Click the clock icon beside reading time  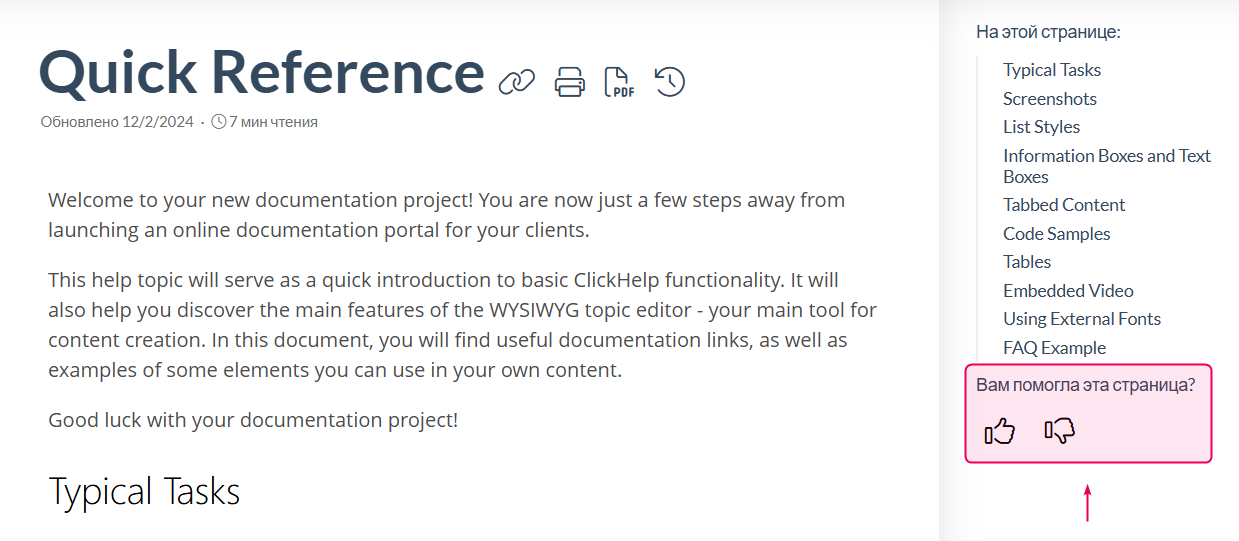219,122
